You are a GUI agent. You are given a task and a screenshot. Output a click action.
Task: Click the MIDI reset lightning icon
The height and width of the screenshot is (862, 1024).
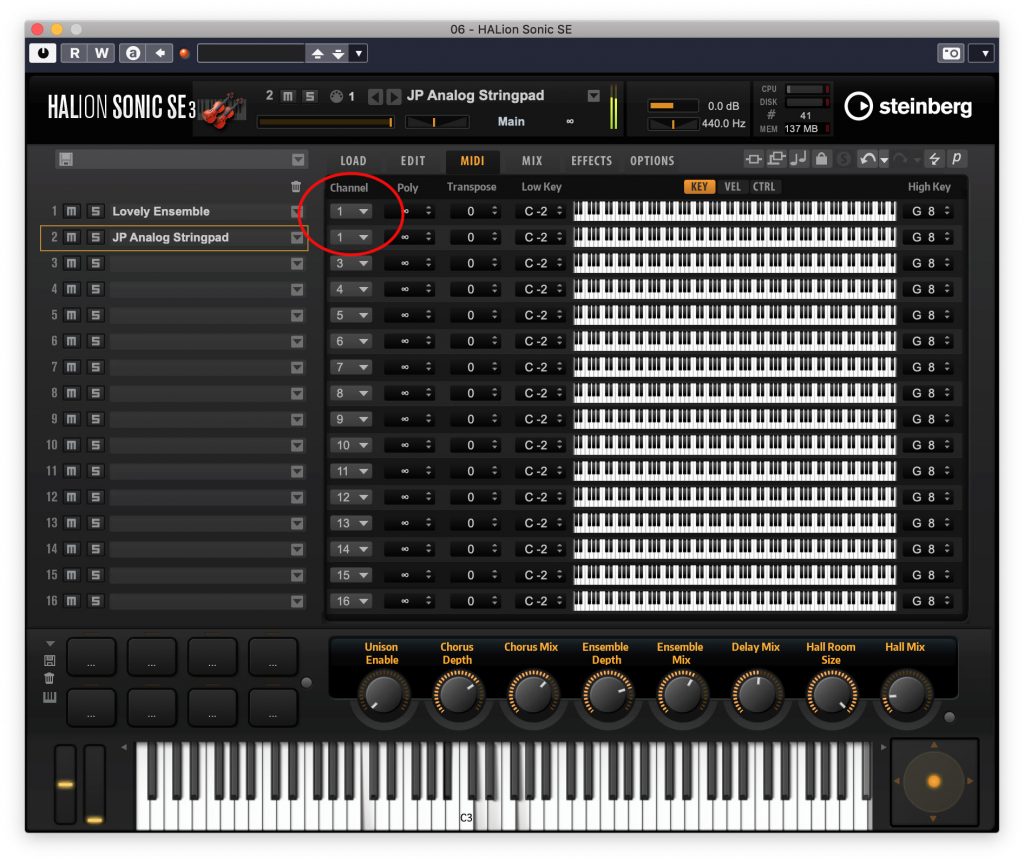point(935,159)
